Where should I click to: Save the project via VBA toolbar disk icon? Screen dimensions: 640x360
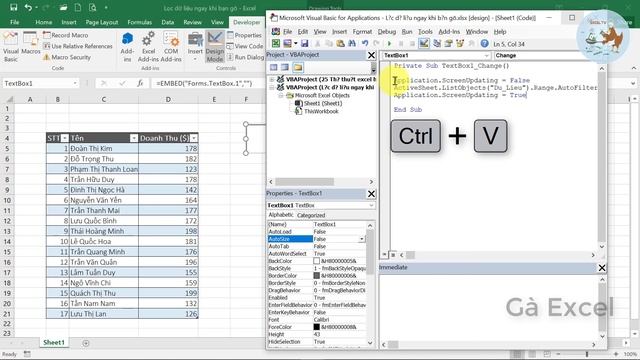pyautogui.click(x=304, y=43)
